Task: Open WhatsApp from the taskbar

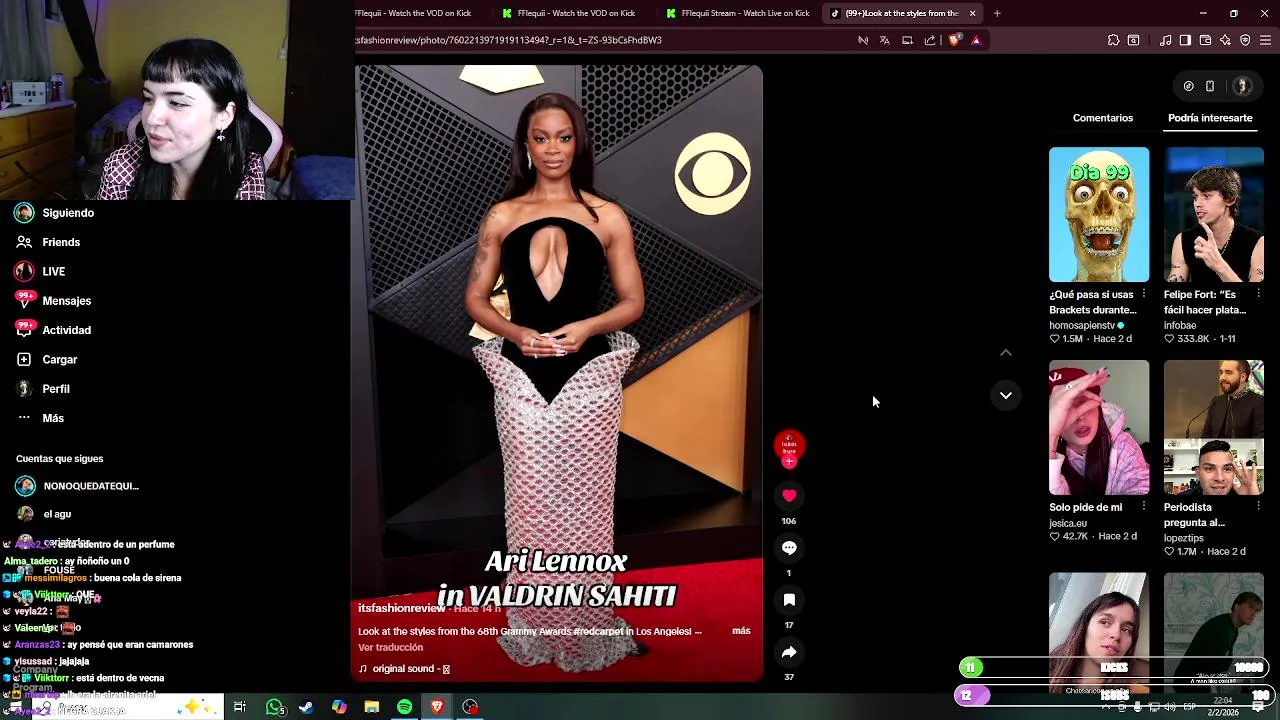Action: point(275,707)
